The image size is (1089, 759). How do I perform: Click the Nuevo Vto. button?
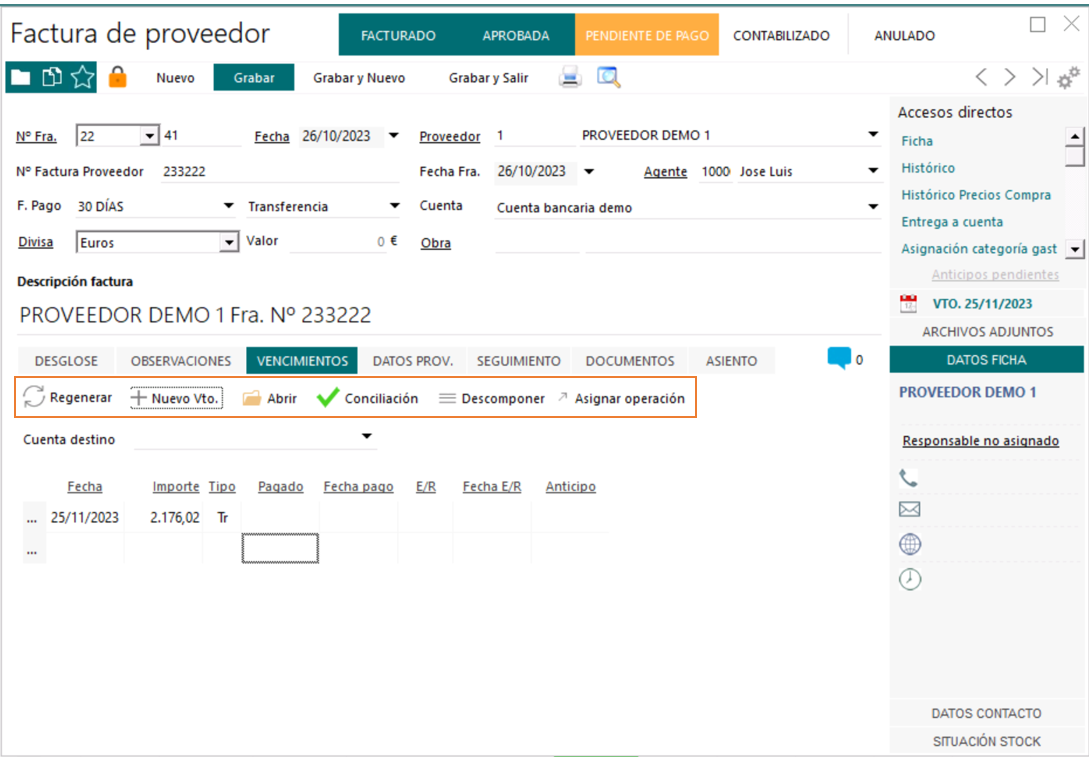pyautogui.click(x=176, y=398)
